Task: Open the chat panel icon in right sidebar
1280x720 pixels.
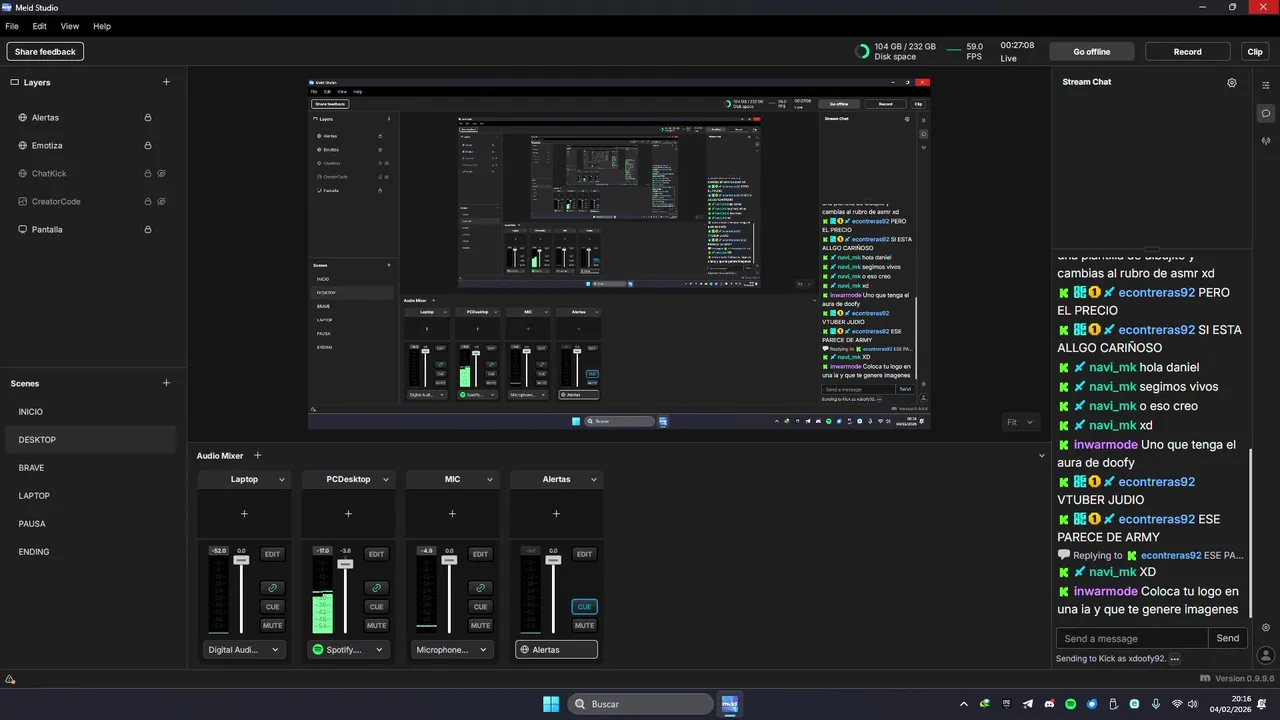Action: pos(1266,113)
